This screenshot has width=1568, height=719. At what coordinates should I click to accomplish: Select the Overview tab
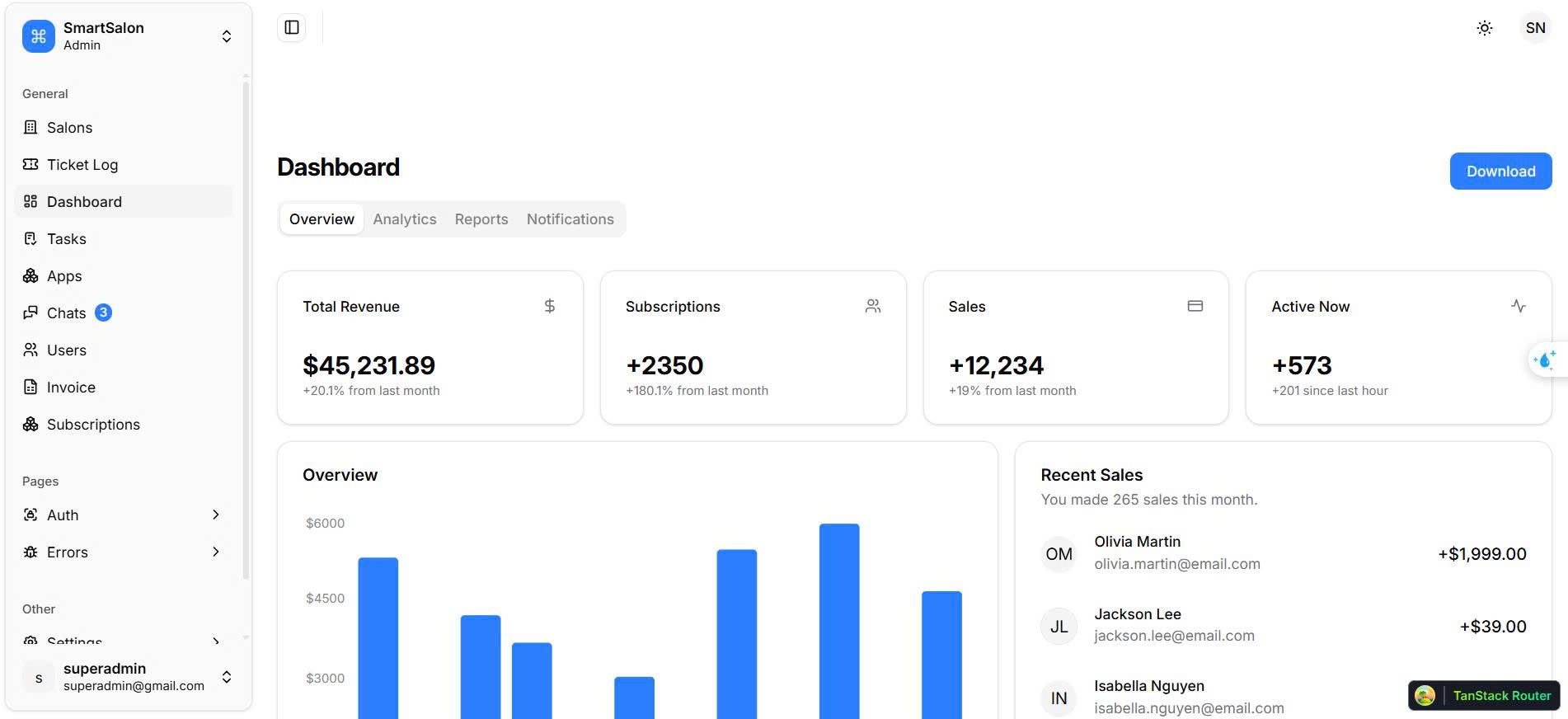(x=322, y=219)
